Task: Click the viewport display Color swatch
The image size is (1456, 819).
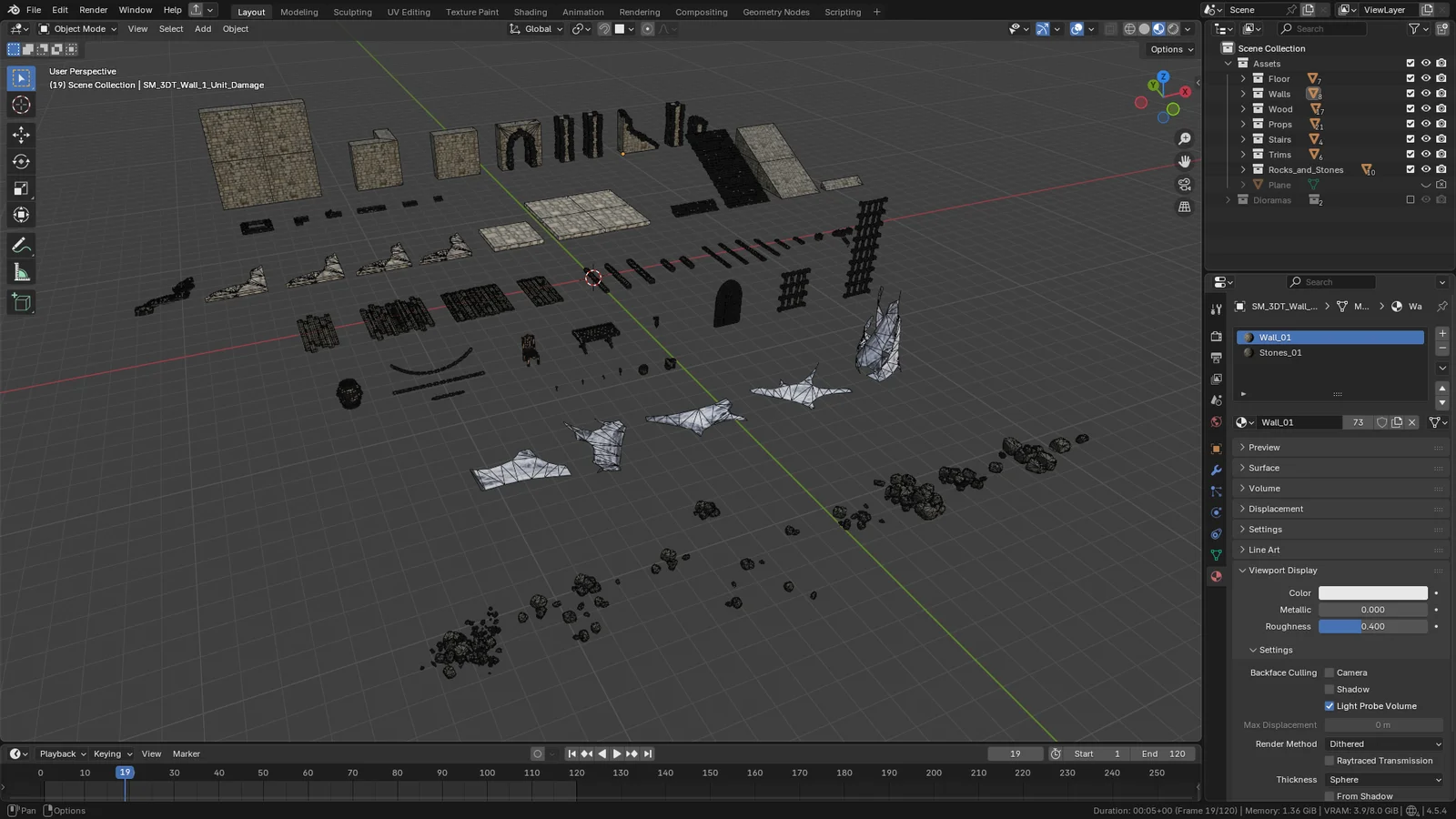Action: tap(1372, 592)
